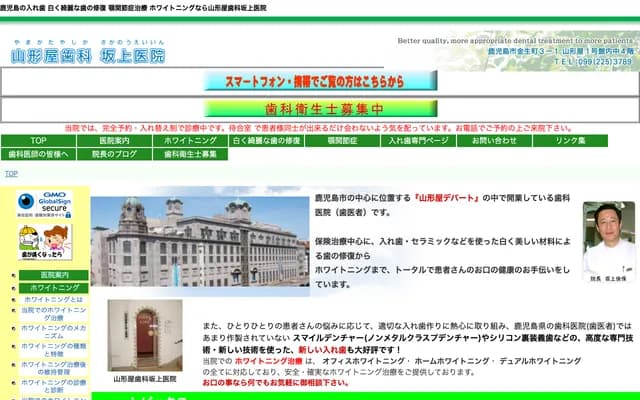The width and height of the screenshot is (640, 400).
Task: Open 院長のブログ menu item
Action: (x=114, y=154)
